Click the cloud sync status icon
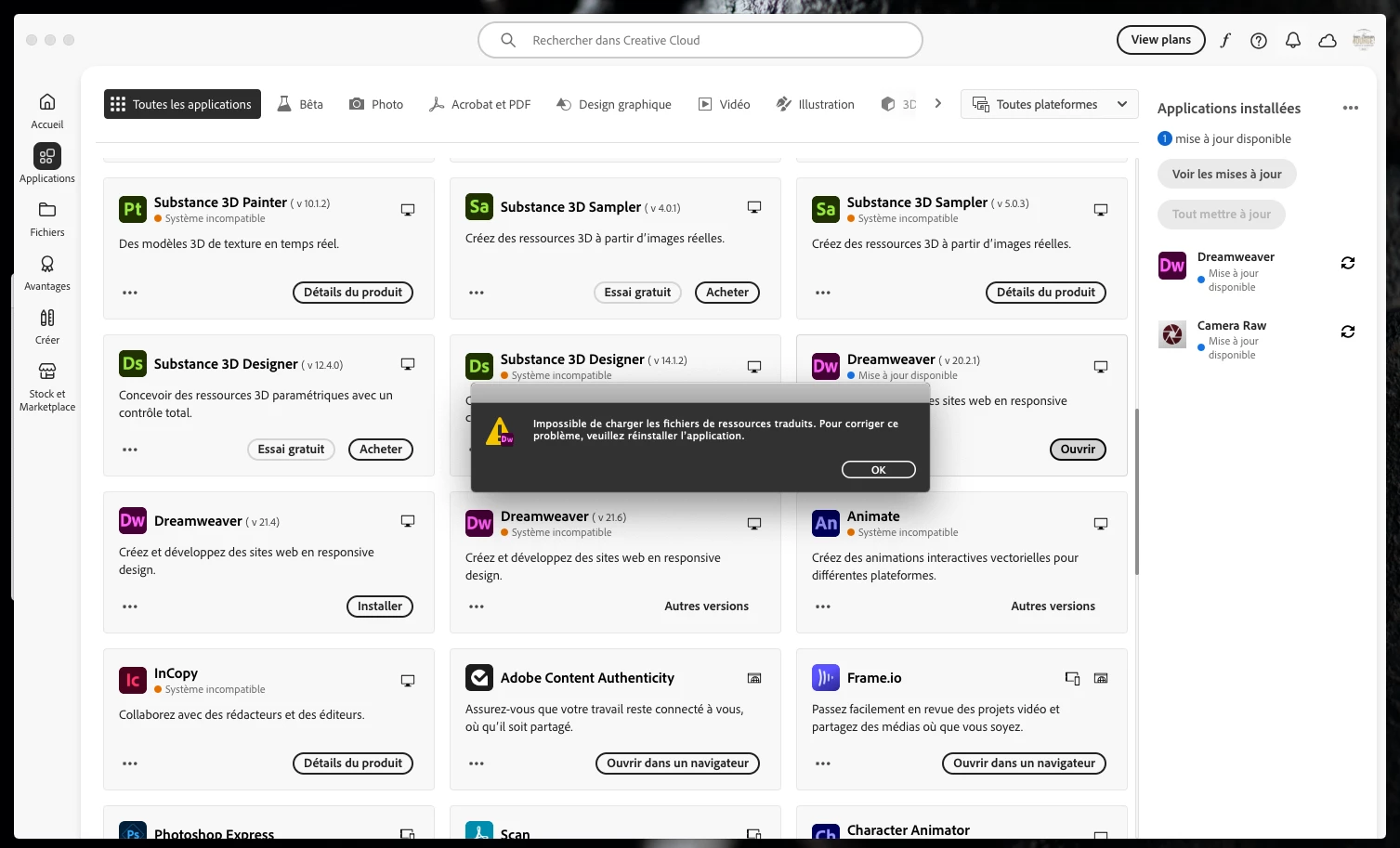The width and height of the screenshot is (1400, 848). pos(1328,41)
